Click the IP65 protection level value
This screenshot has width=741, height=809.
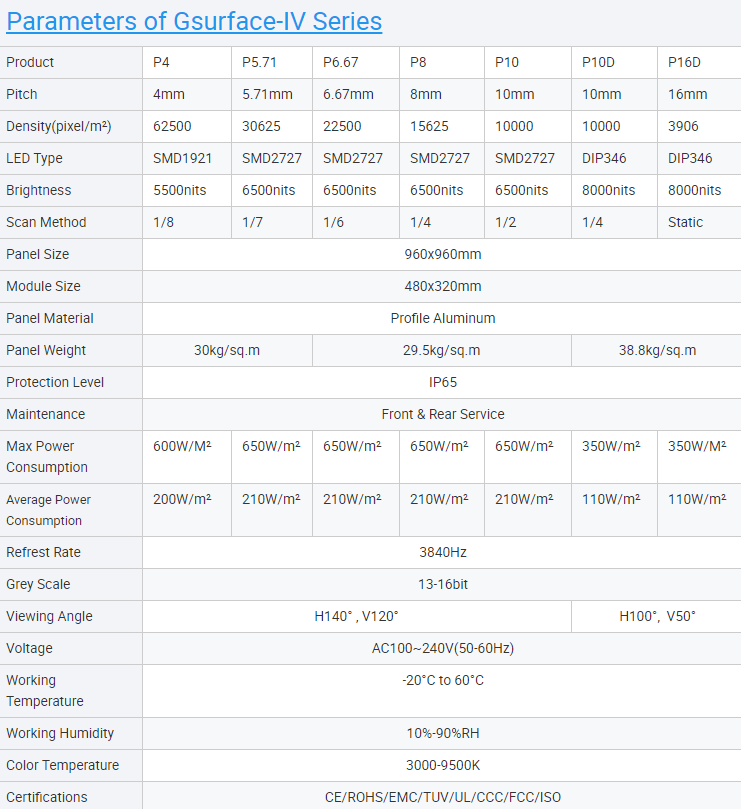442,382
